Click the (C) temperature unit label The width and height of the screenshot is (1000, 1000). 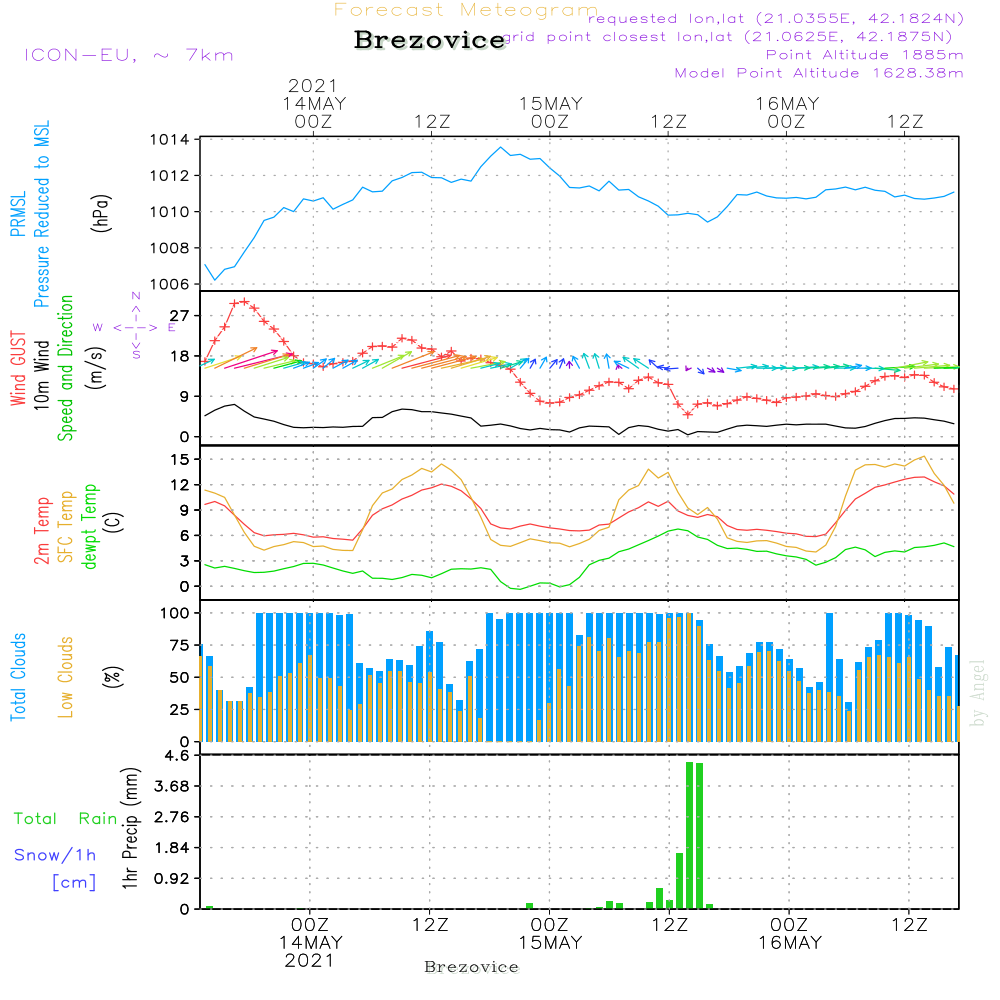[x=114, y=522]
